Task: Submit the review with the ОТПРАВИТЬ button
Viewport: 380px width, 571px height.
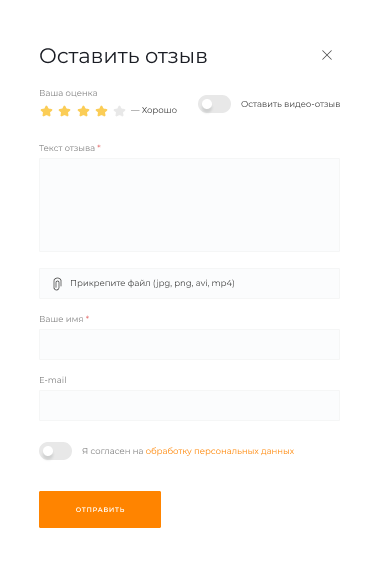Action: [100, 509]
